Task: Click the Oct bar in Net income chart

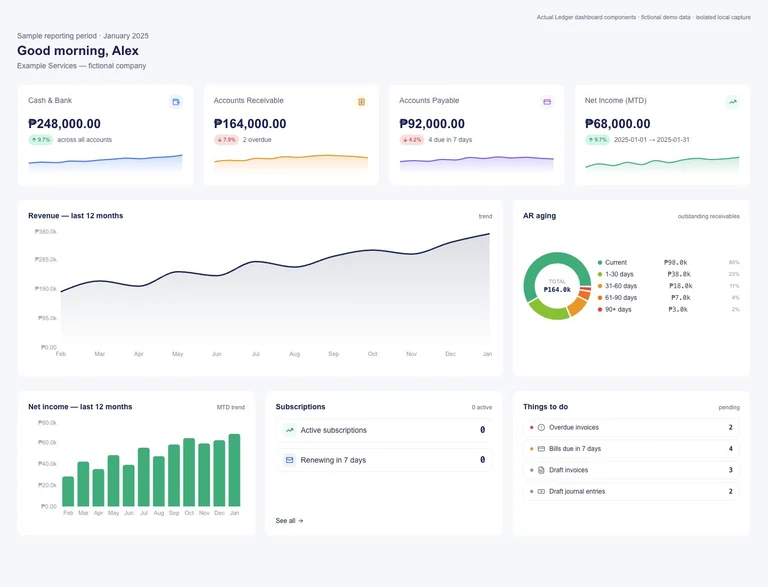Action: [x=189, y=472]
